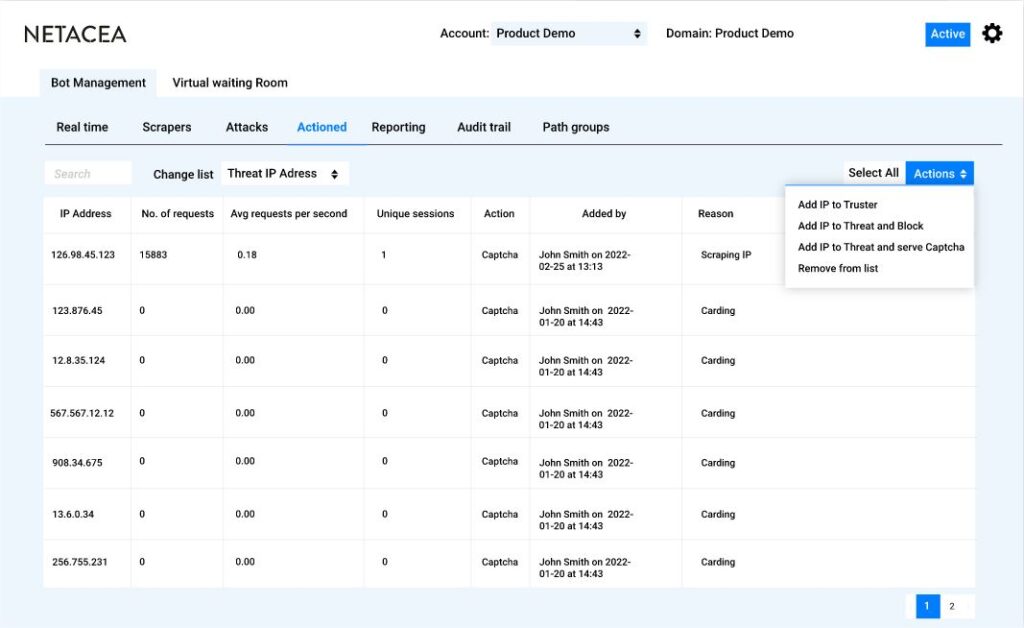
Task: Open the Reporting tab
Action: [x=398, y=127]
